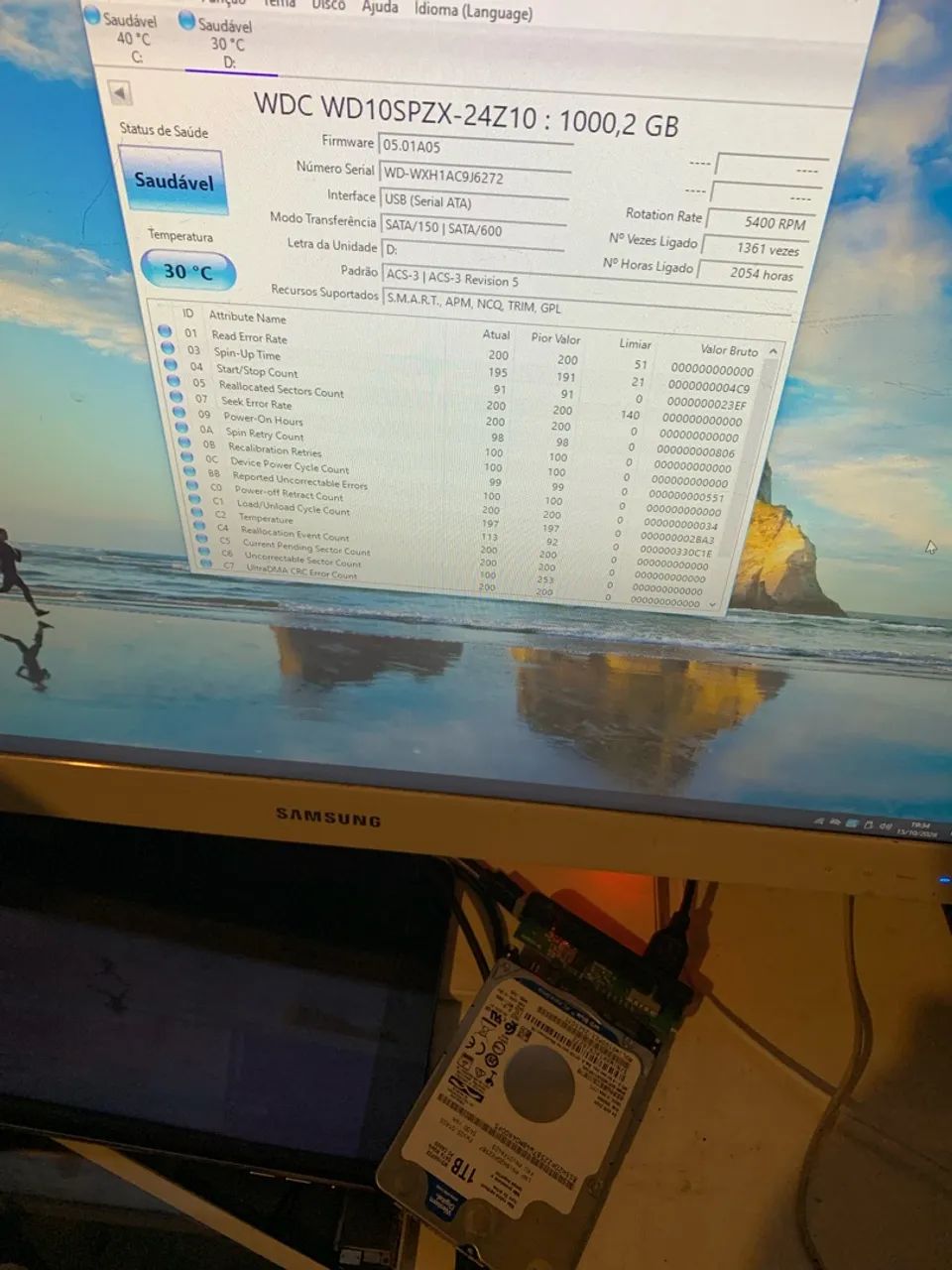Open the Disco menu
The image size is (952, 1270).
click(329, 5)
